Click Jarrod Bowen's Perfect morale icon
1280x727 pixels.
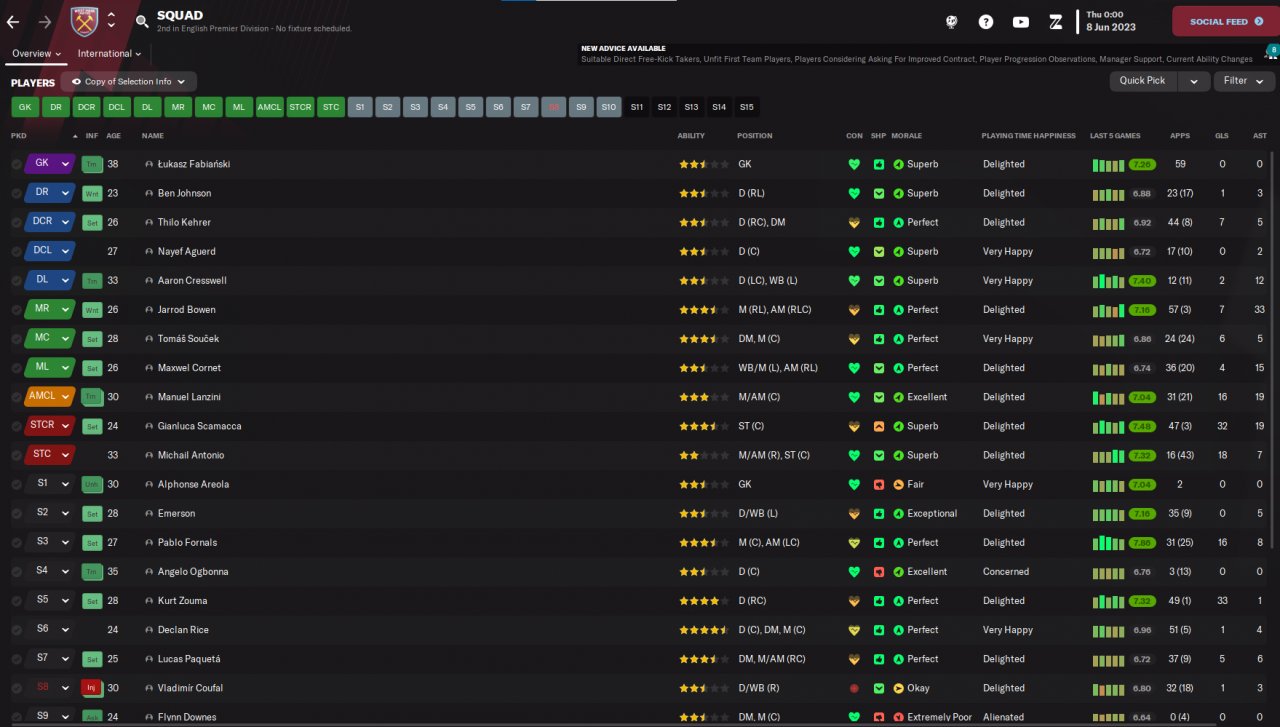898,310
